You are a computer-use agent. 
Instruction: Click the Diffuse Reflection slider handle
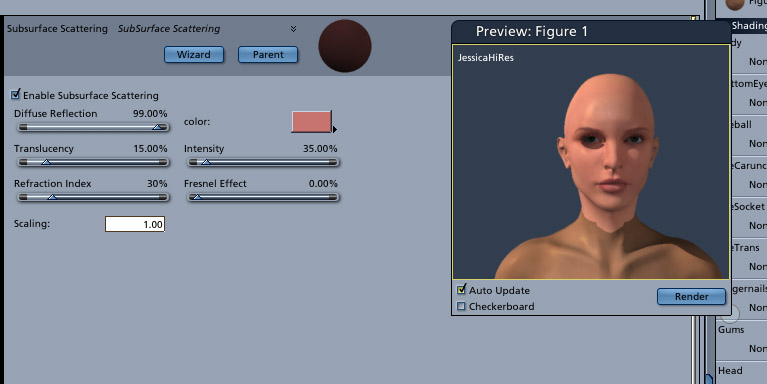pos(158,127)
